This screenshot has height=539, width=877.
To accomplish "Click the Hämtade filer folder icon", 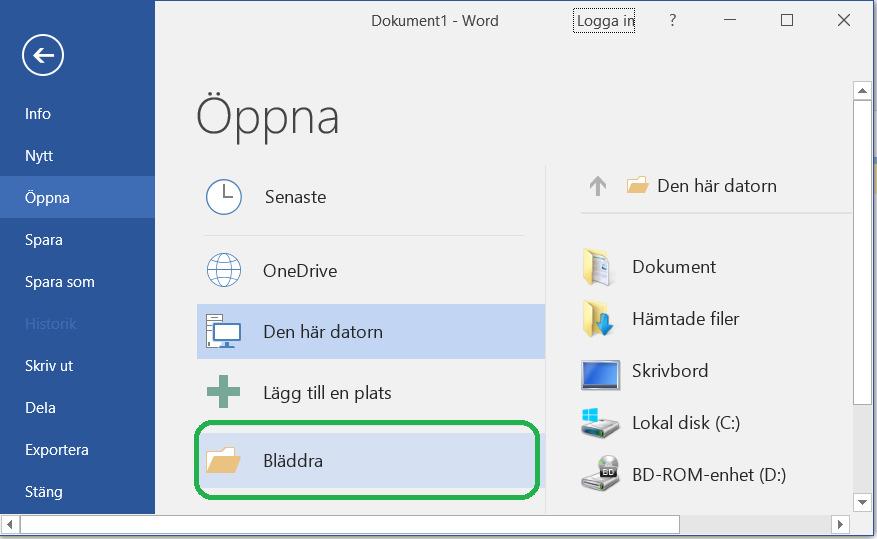I will pyautogui.click(x=598, y=319).
